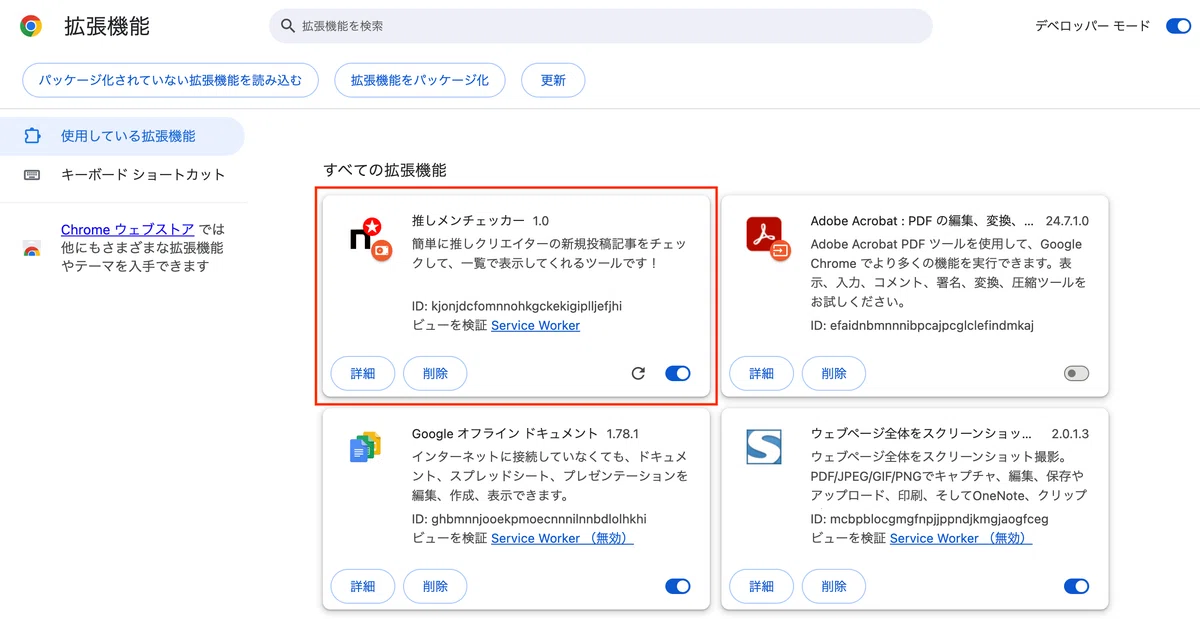Click the 更新 button

(553, 80)
